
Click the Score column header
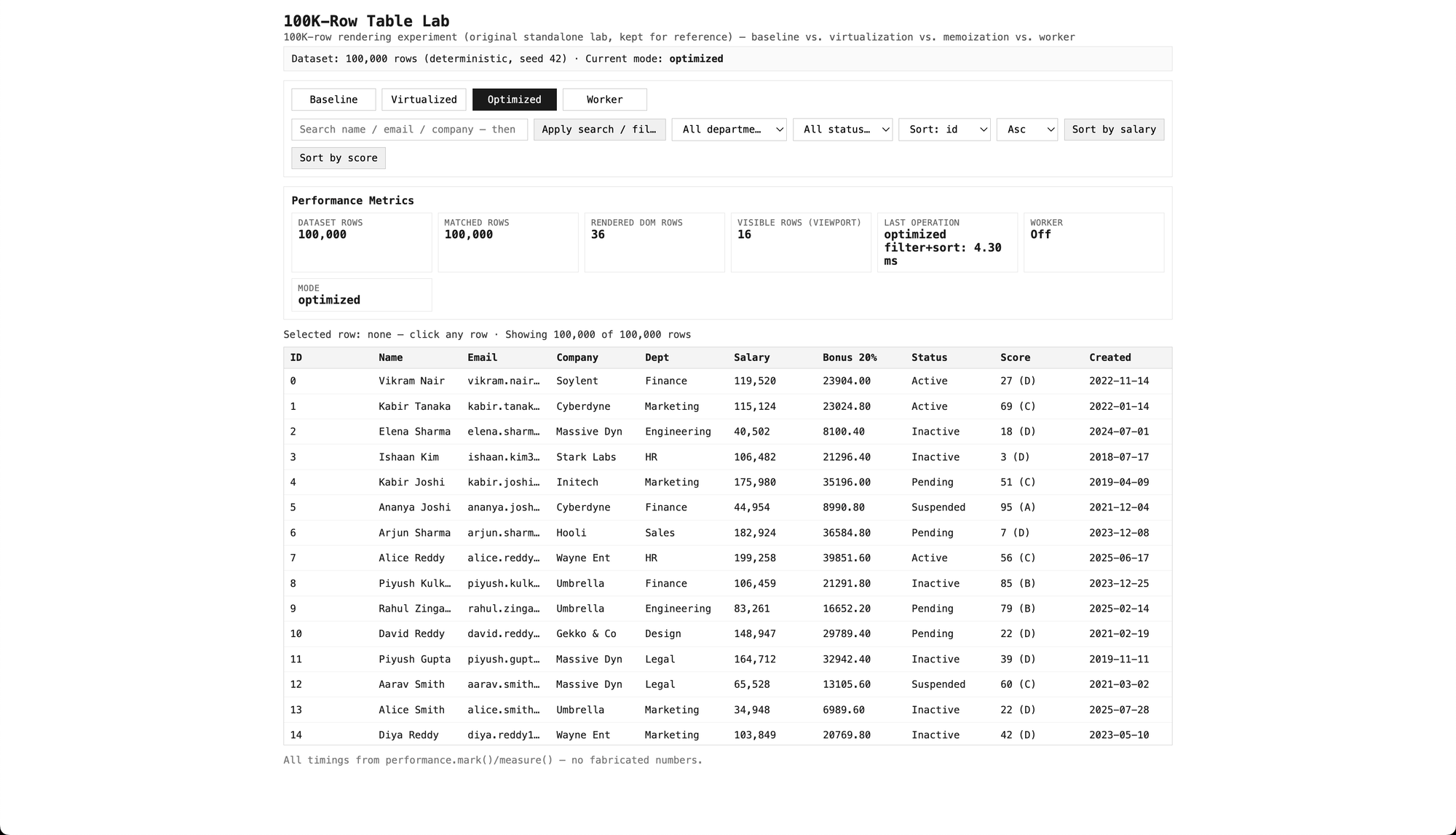pos(1015,357)
